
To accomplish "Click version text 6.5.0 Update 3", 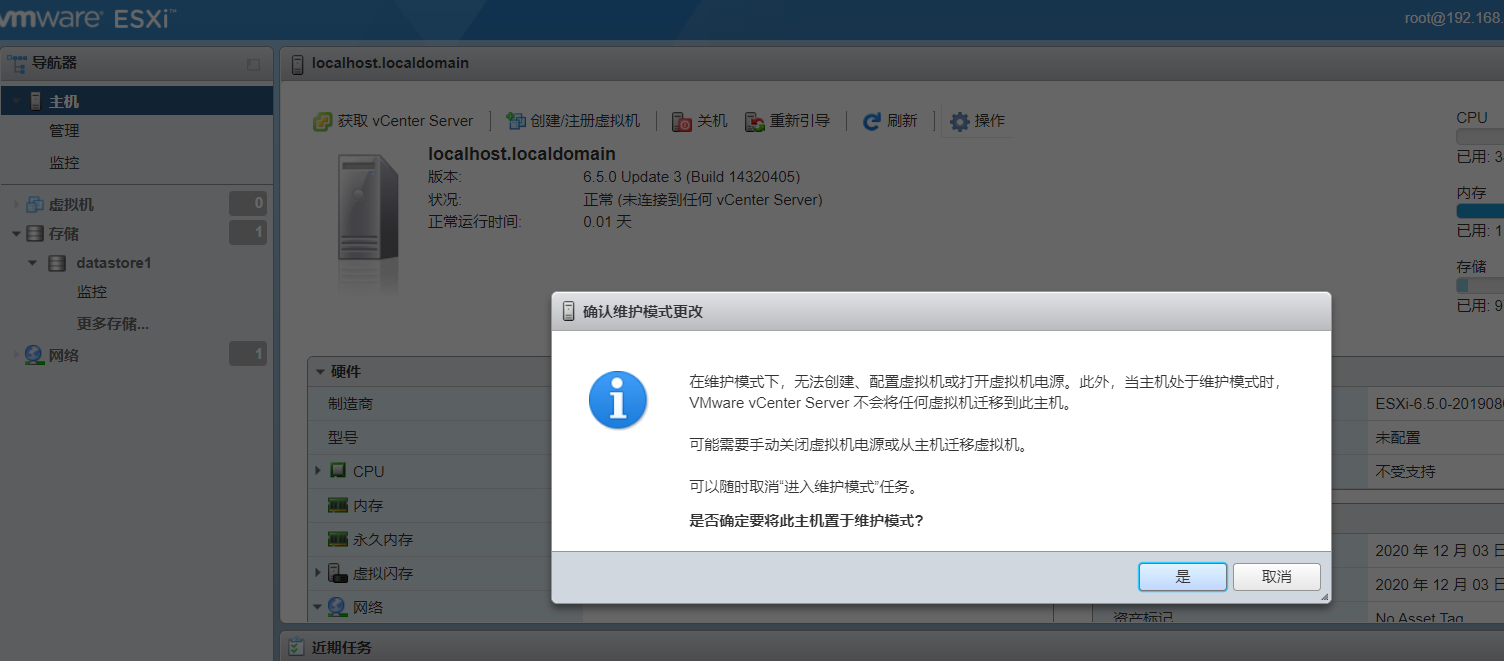I will click(691, 177).
